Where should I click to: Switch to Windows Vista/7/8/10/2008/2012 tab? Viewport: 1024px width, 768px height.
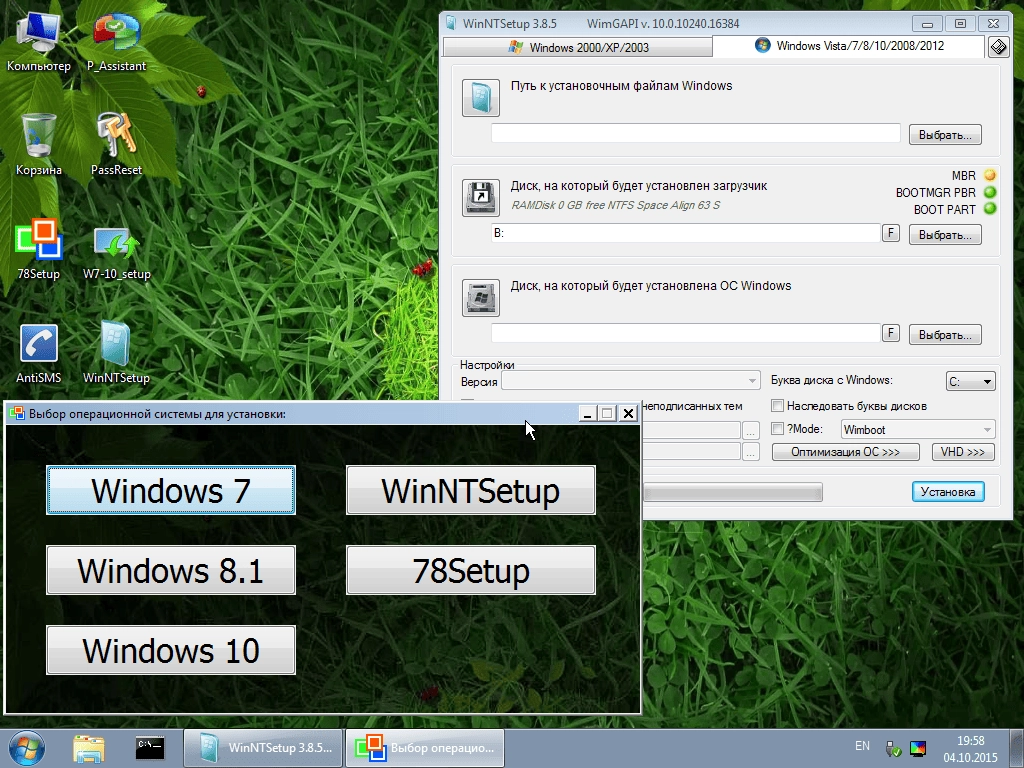pyautogui.click(x=849, y=46)
